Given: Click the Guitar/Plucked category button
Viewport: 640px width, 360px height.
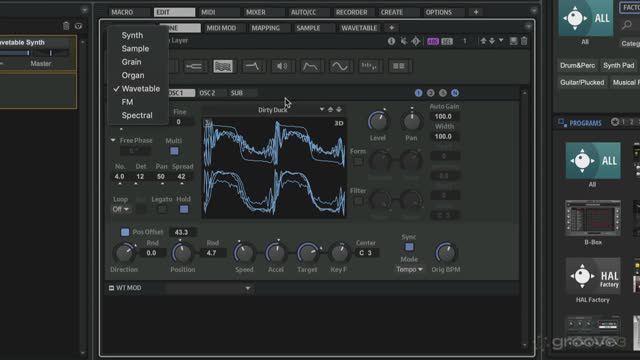Looking at the screenshot, I should 582,82.
